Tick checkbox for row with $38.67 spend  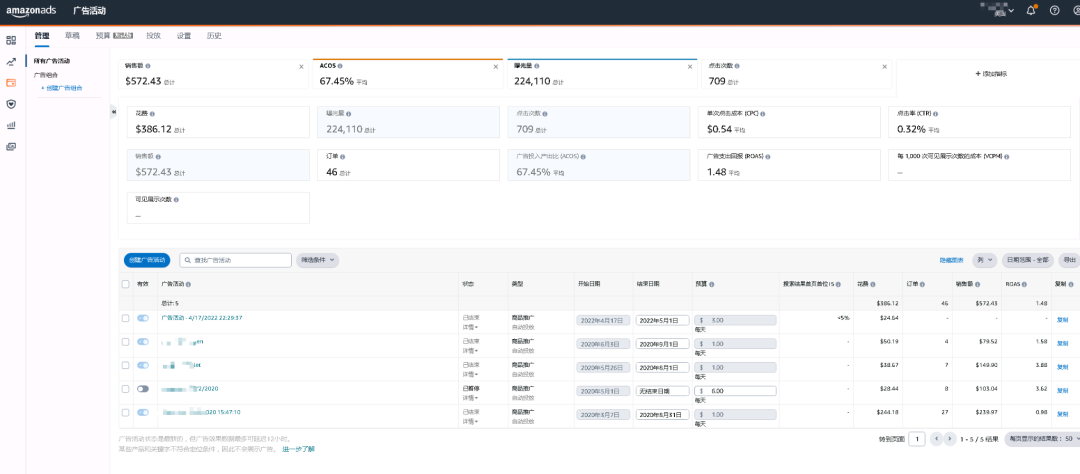point(125,365)
